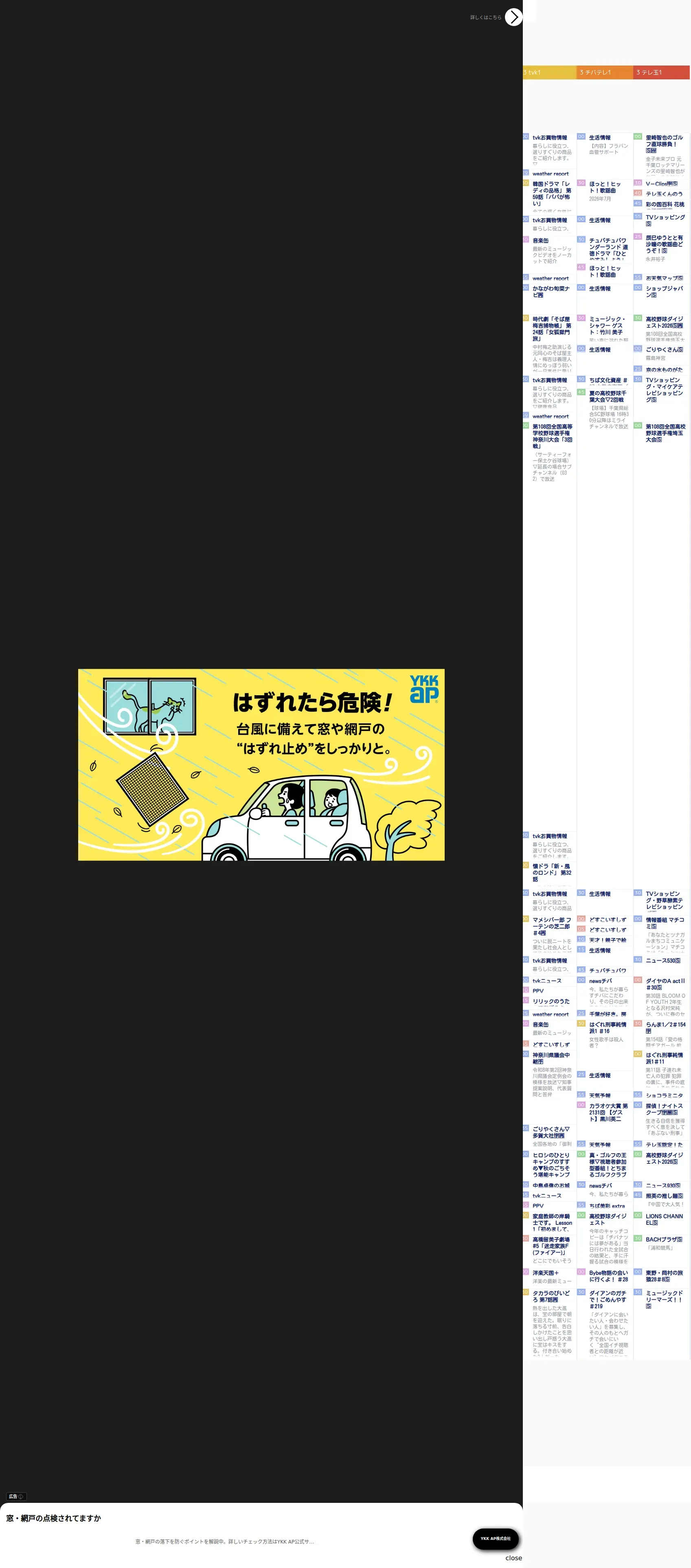Select the チバテレ1 channel header
Screen dimensions: 691x1568
605,72
